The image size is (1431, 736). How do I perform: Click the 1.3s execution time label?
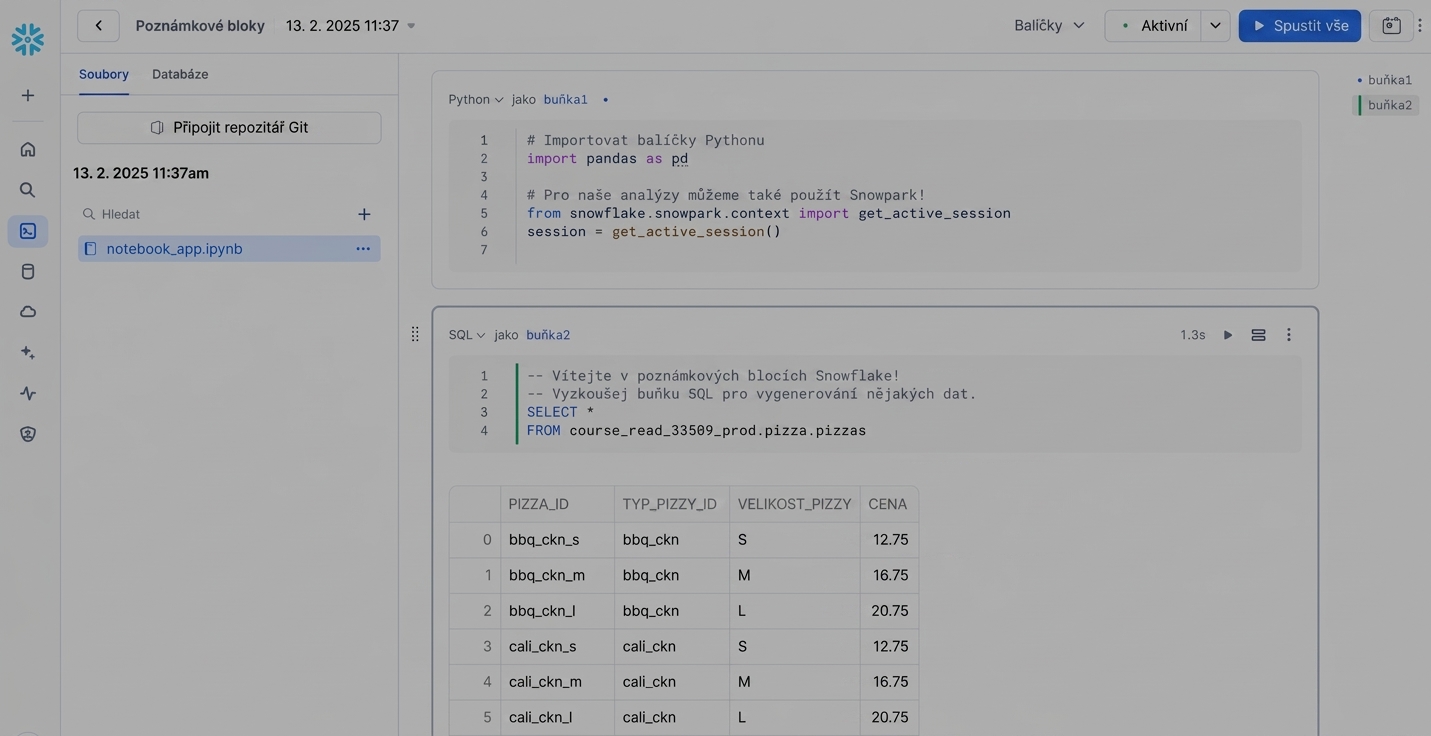[1192, 335]
